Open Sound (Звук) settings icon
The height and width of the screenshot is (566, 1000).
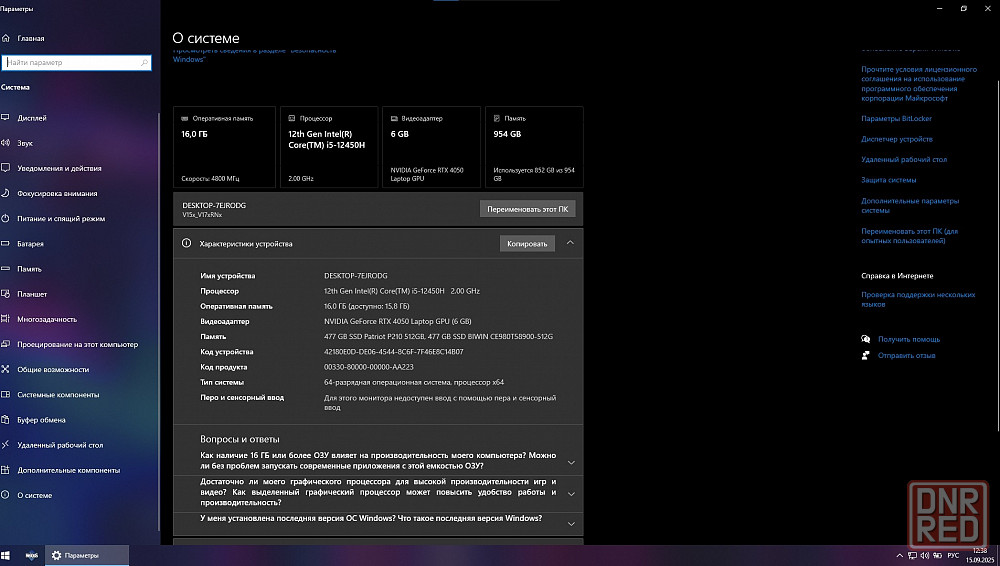coord(6,143)
